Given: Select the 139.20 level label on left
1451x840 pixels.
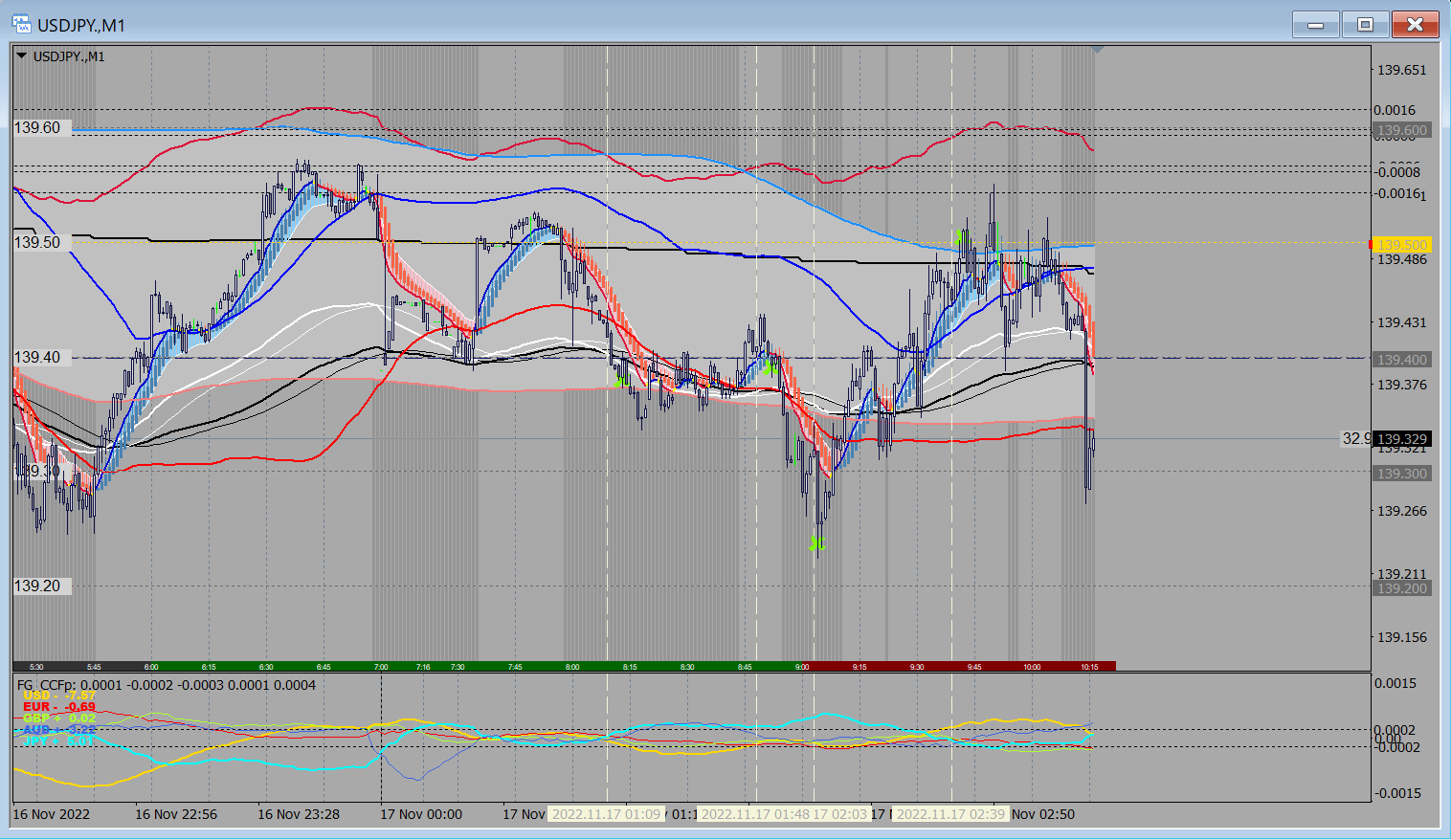Looking at the screenshot, I should [x=37, y=586].
